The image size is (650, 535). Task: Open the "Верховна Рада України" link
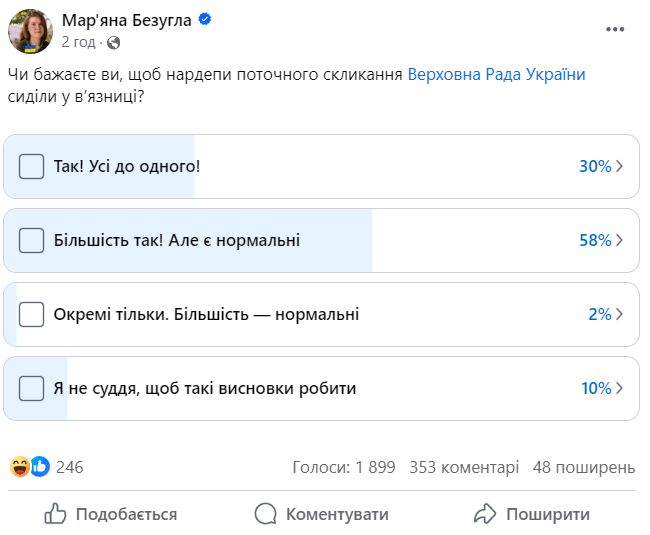(496, 75)
